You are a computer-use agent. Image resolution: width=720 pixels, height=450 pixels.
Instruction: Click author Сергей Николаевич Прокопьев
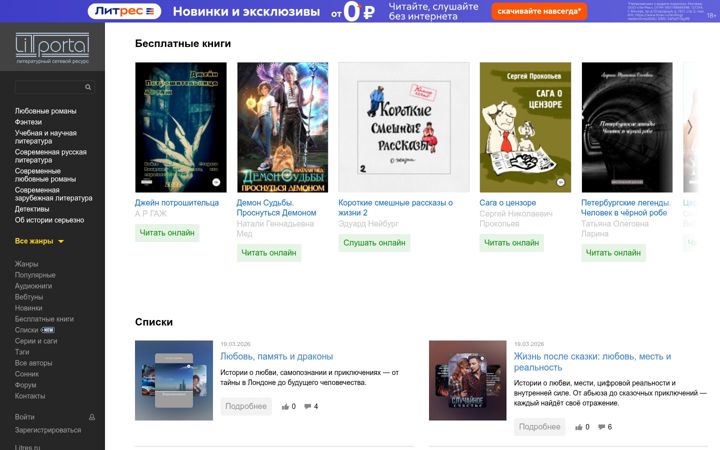(516, 219)
